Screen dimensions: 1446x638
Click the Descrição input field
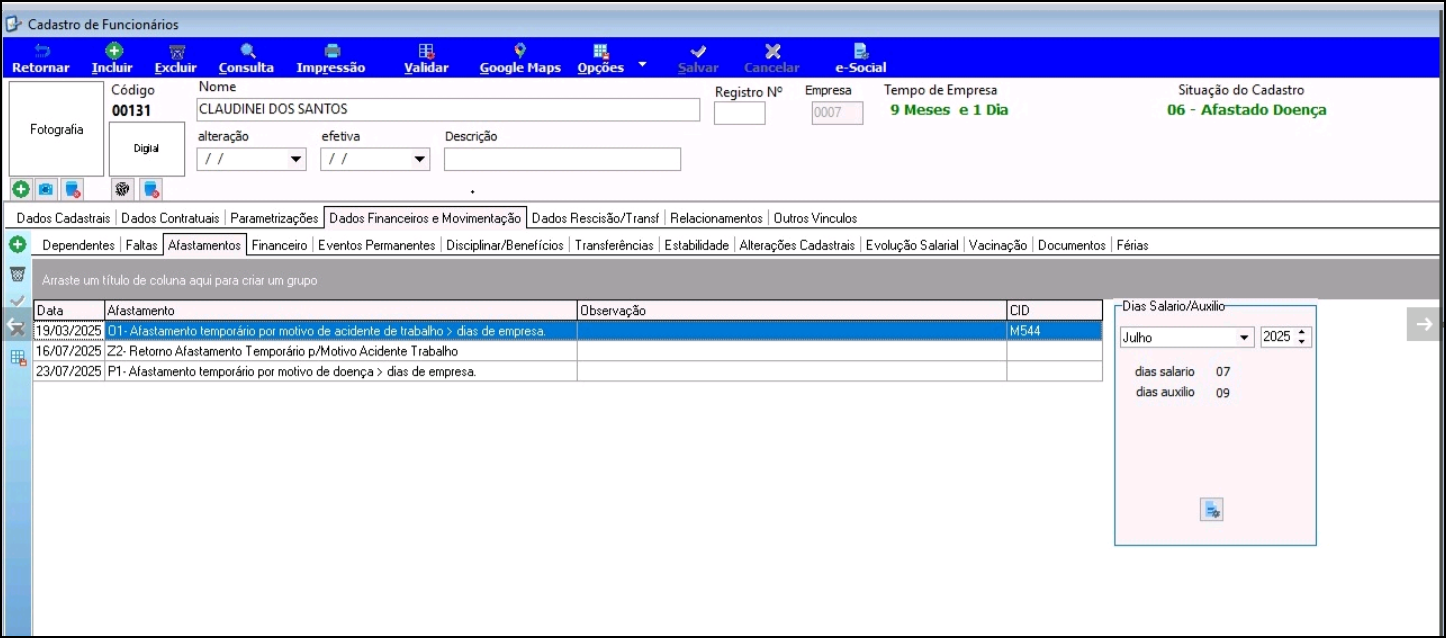click(x=562, y=159)
